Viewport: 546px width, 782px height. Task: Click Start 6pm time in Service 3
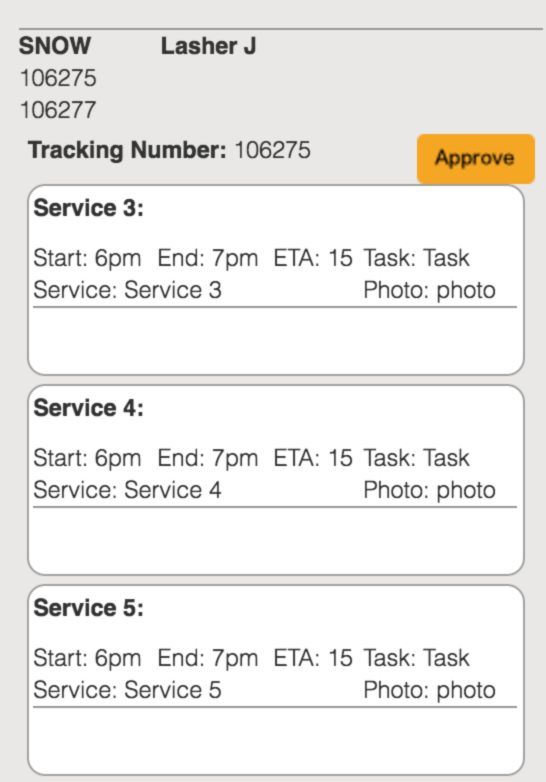87,258
